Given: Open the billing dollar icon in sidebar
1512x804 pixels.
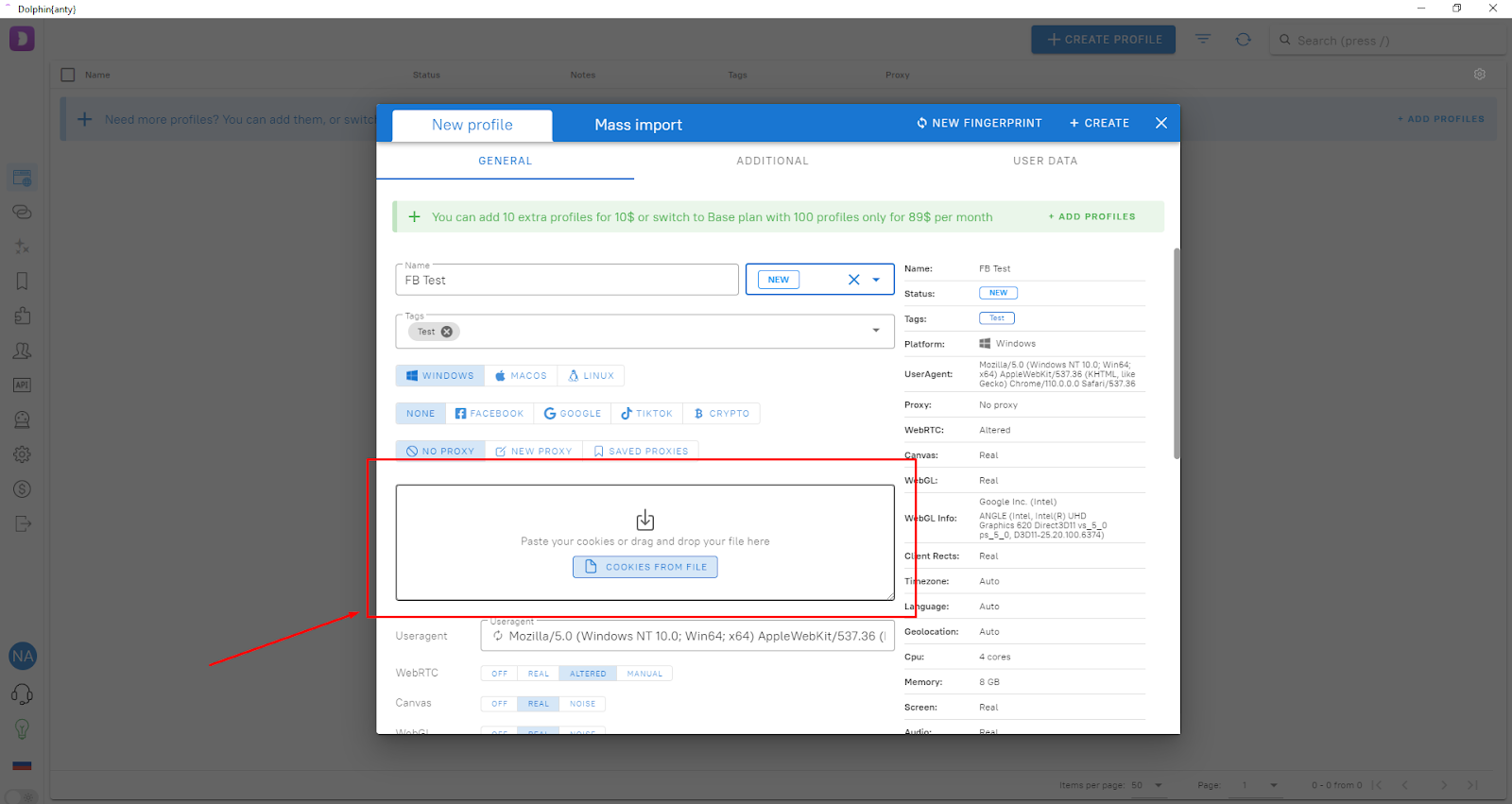Looking at the screenshot, I should pos(22,489).
